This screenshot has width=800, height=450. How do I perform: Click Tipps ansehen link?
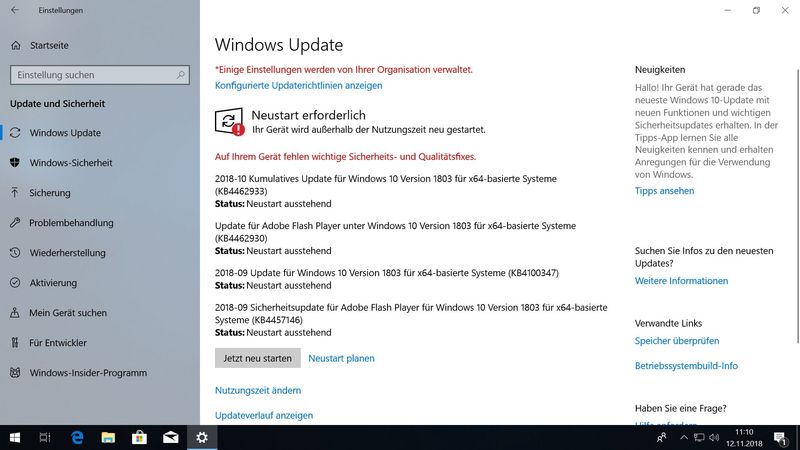click(x=664, y=191)
